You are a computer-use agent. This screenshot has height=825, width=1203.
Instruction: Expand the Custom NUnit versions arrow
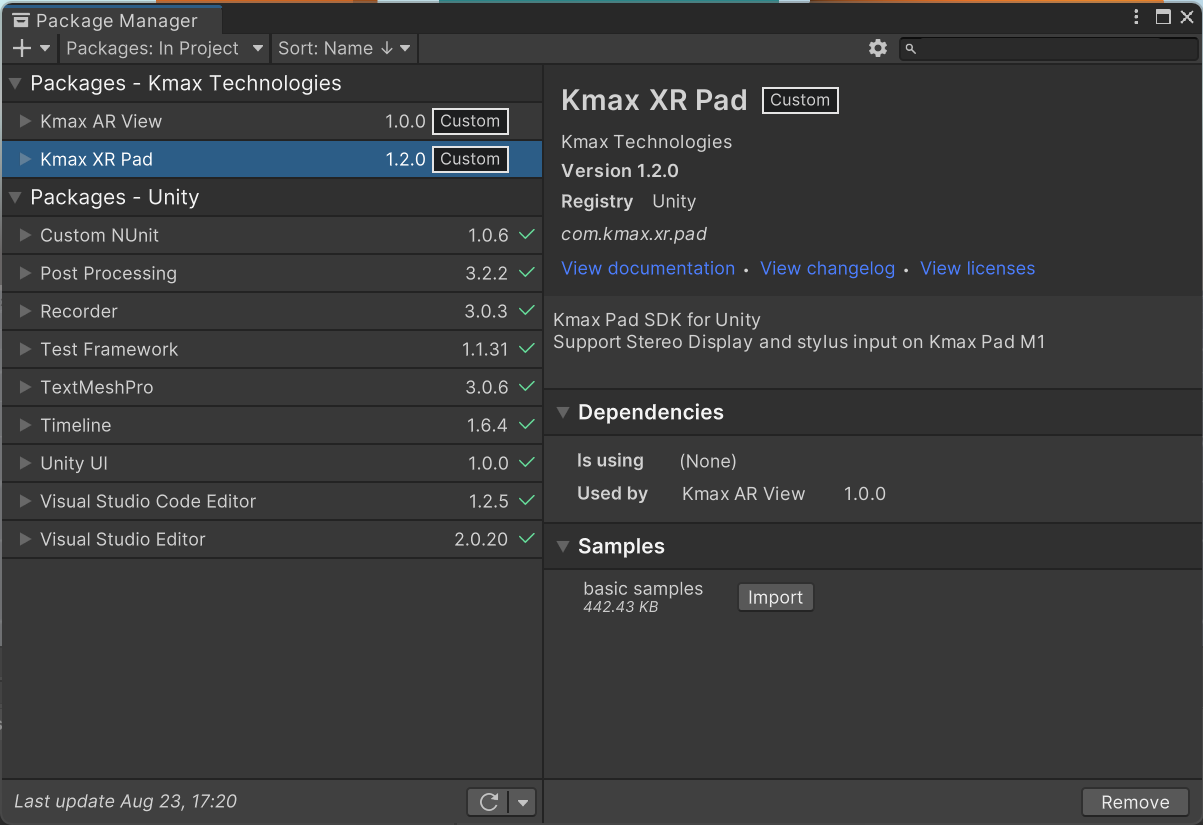point(26,235)
